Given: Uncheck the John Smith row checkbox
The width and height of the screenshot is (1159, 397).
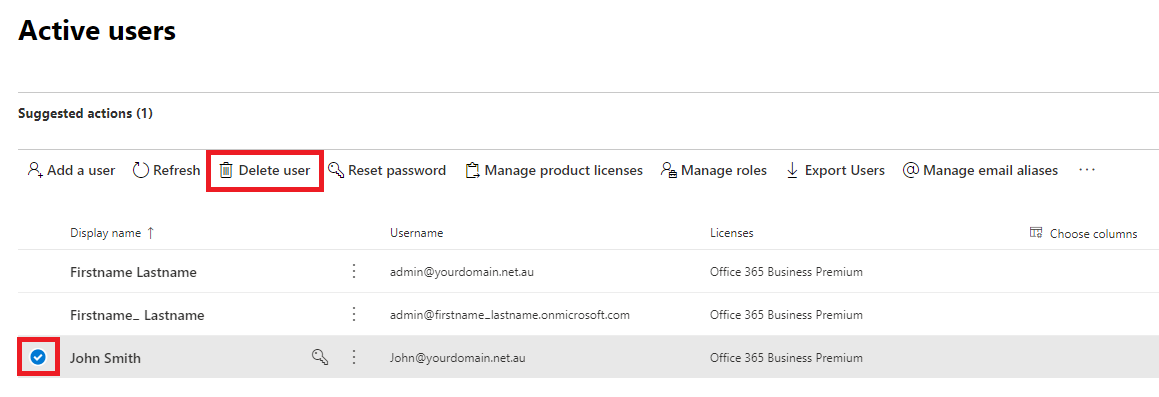Looking at the screenshot, I should pos(38,358).
